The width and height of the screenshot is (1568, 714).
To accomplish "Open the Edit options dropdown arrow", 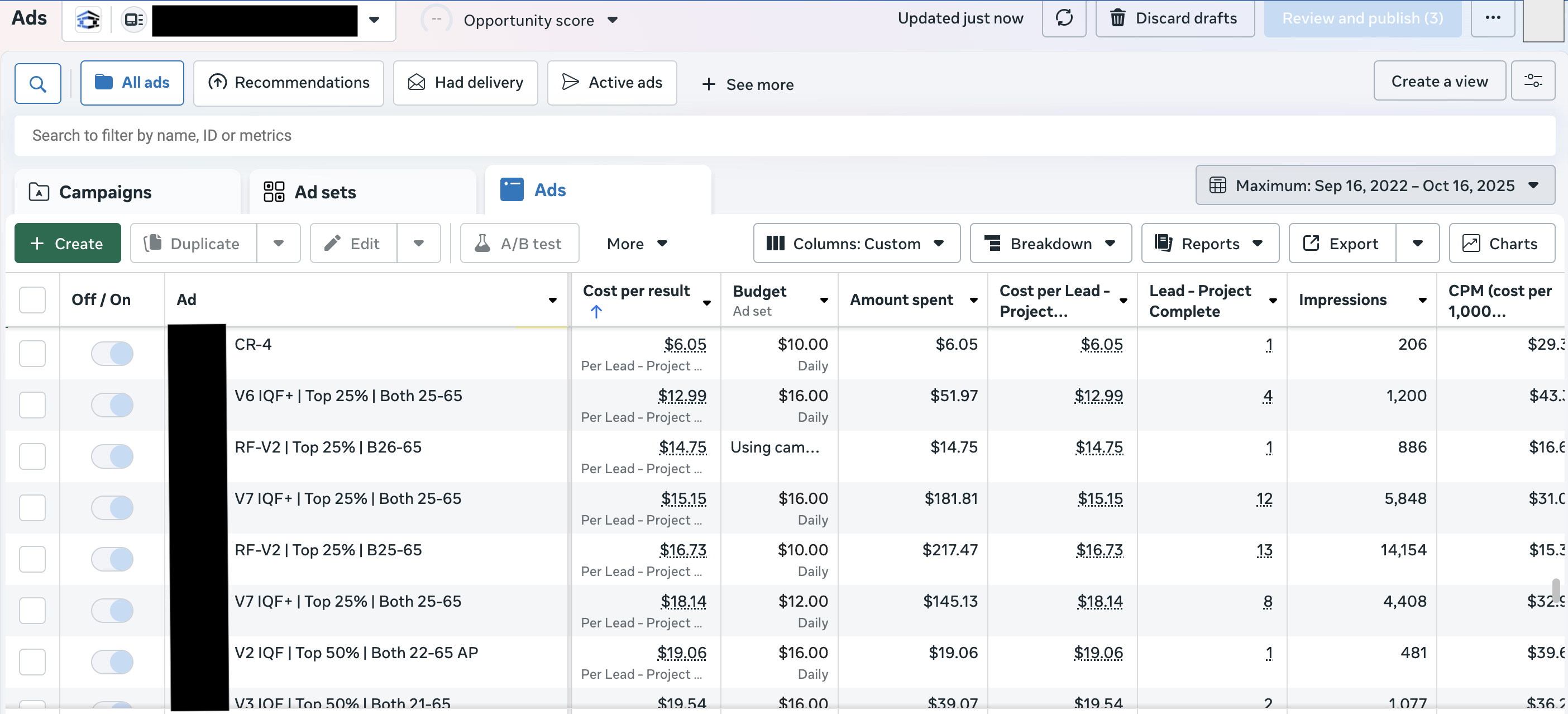I will [x=419, y=243].
